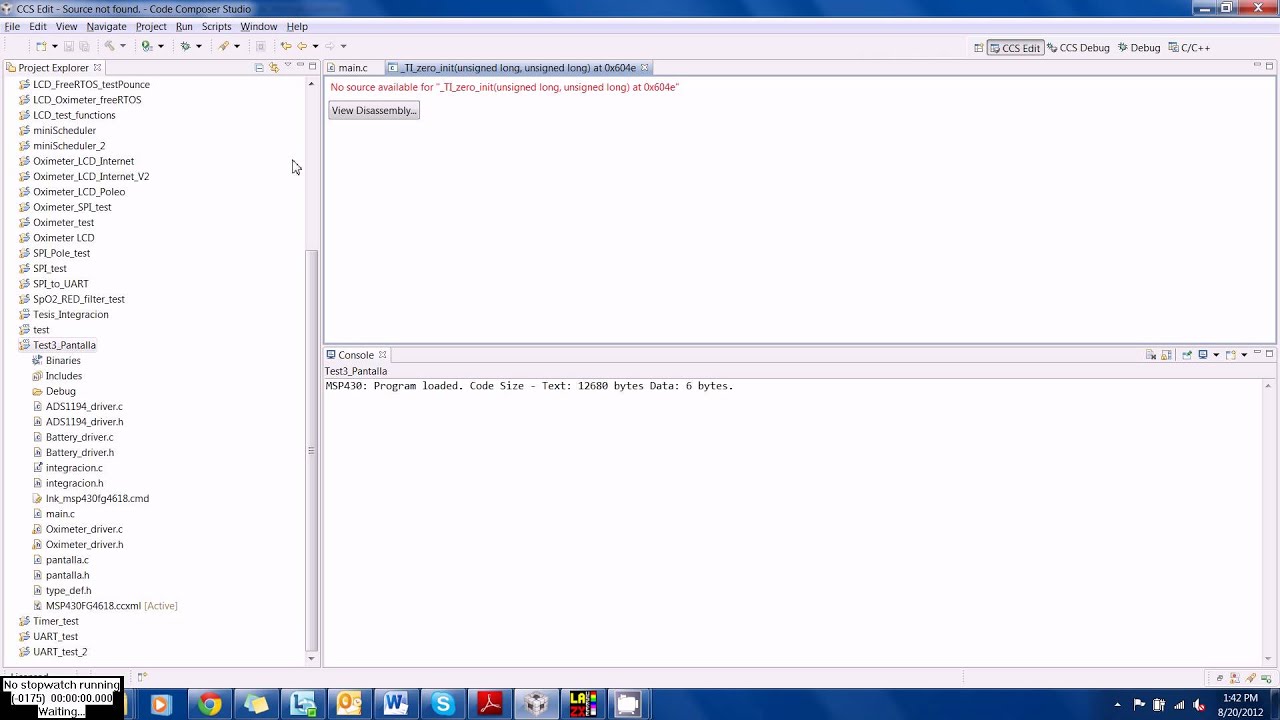Switch to the C/C++ perspective
The height and width of the screenshot is (720, 1280).
[x=1189, y=48]
